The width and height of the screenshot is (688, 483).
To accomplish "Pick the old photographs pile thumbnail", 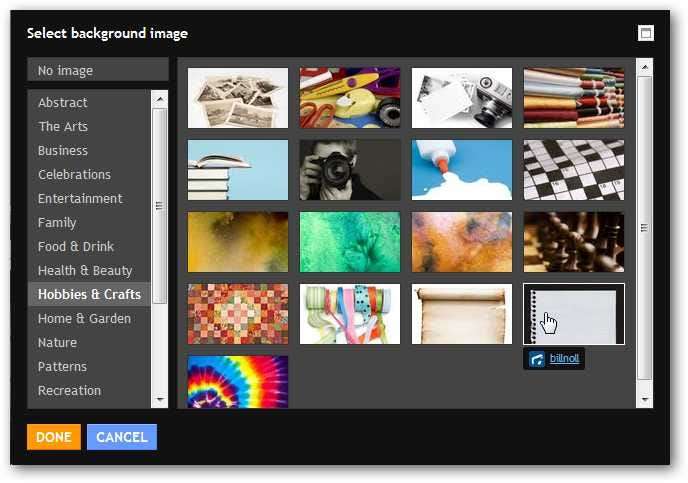I will (x=238, y=98).
